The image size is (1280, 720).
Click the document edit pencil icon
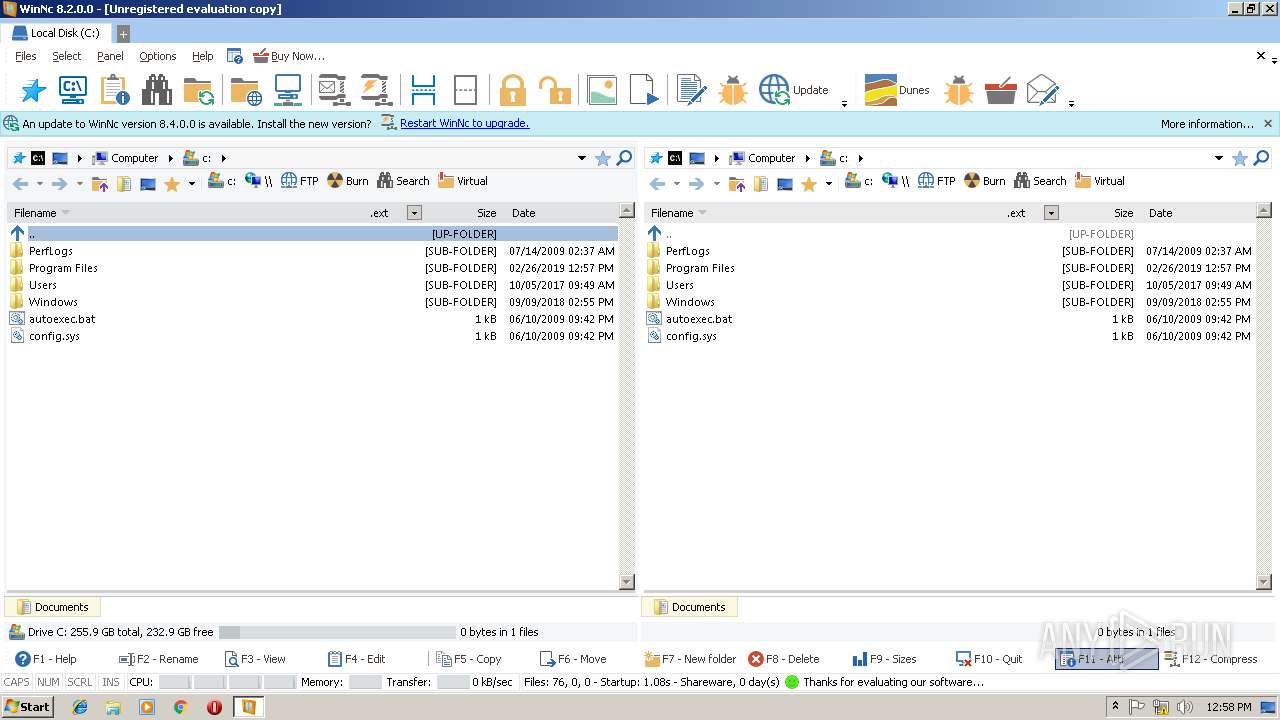pyautogui.click(x=691, y=90)
